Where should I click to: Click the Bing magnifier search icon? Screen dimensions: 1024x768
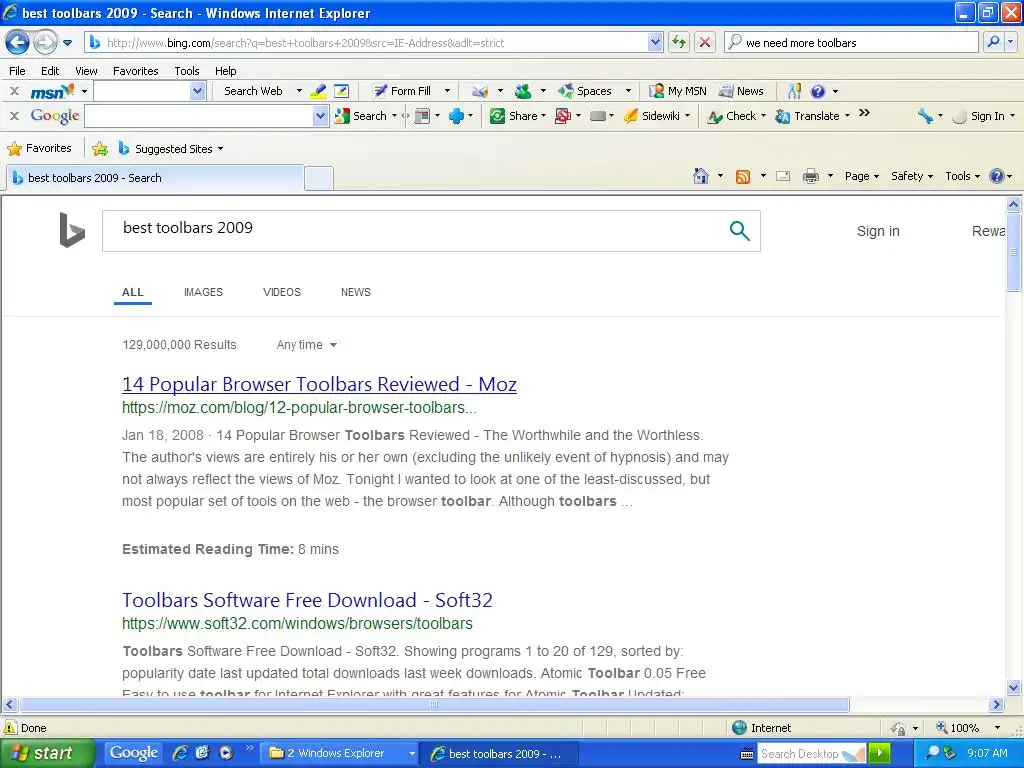pyautogui.click(x=739, y=231)
